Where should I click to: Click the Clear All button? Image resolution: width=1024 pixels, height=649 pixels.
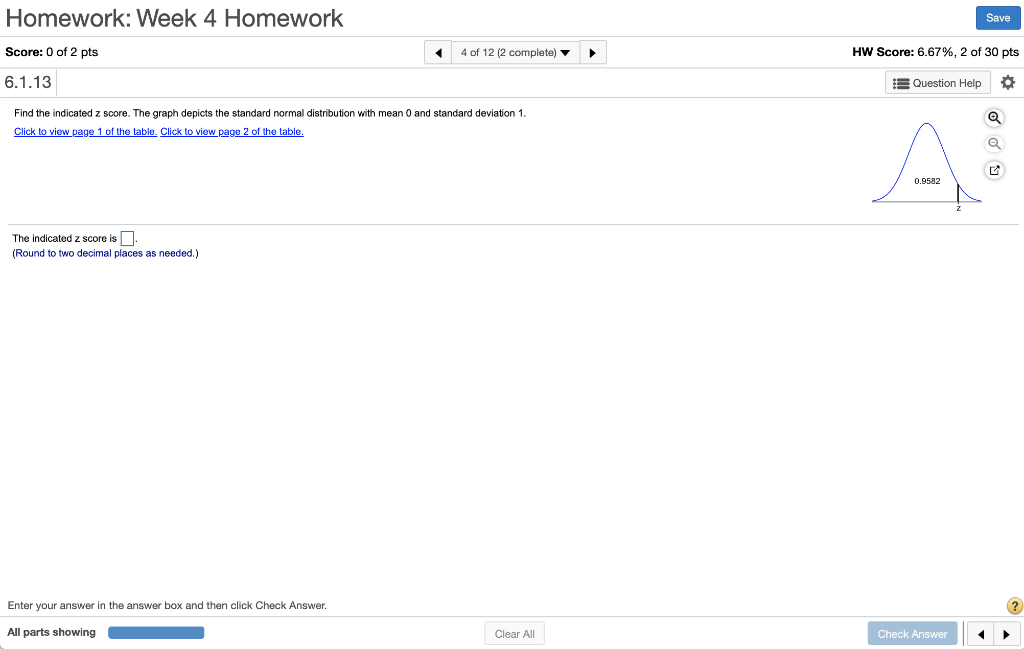click(515, 633)
